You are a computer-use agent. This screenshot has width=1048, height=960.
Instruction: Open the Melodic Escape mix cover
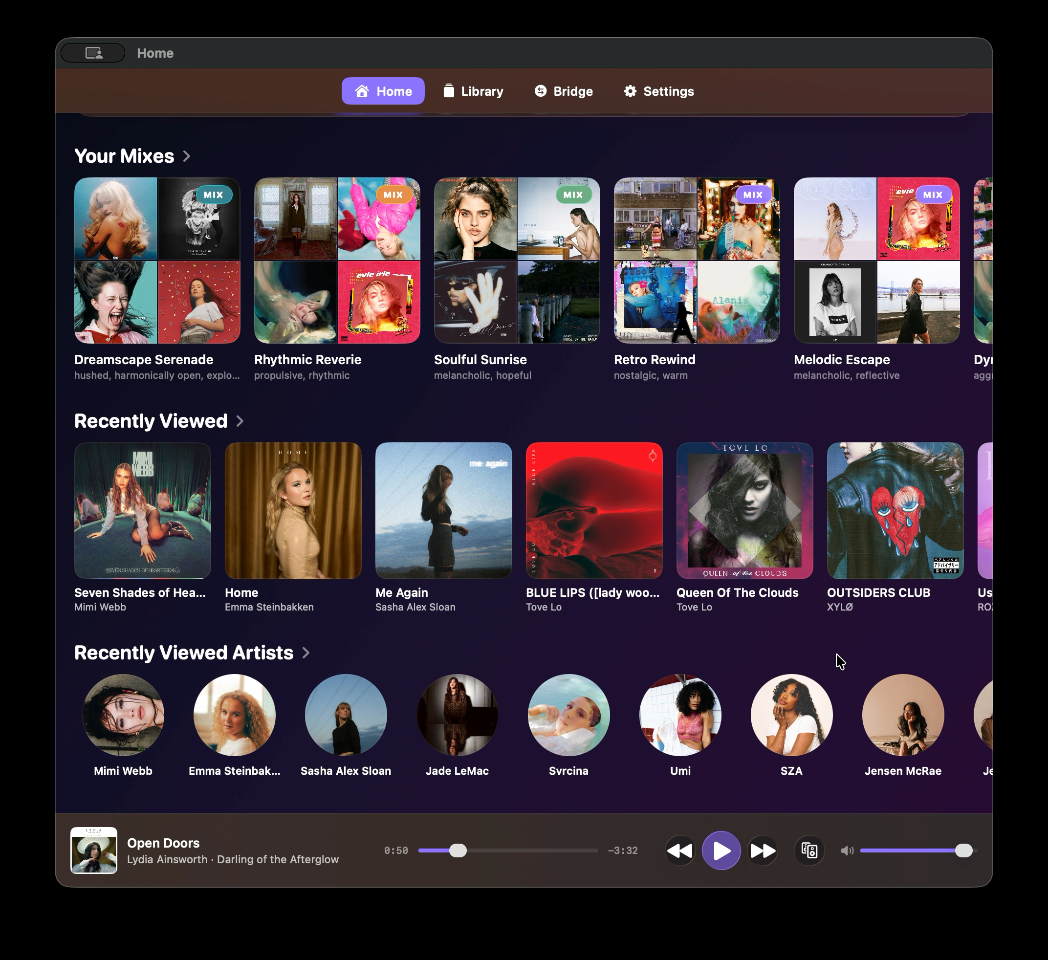click(877, 260)
